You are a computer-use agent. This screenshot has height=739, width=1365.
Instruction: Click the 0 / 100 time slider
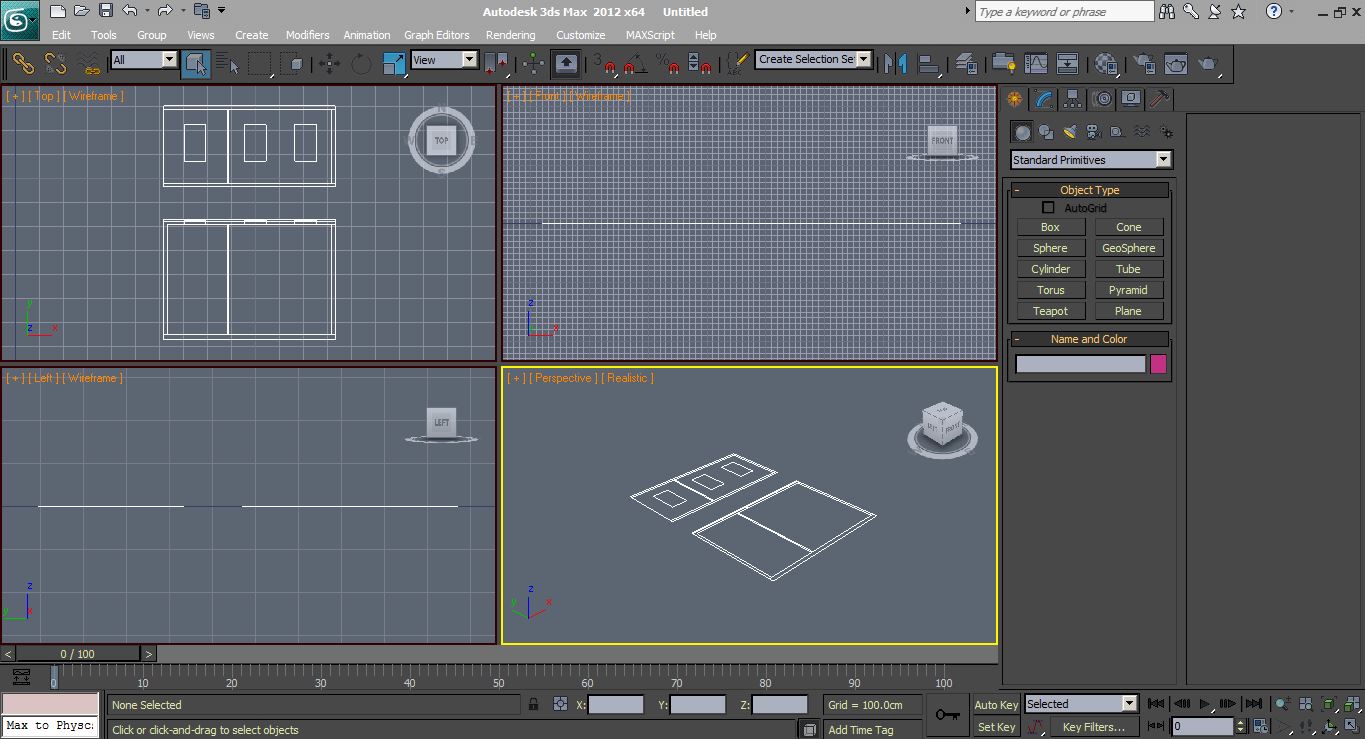coord(77,654)
